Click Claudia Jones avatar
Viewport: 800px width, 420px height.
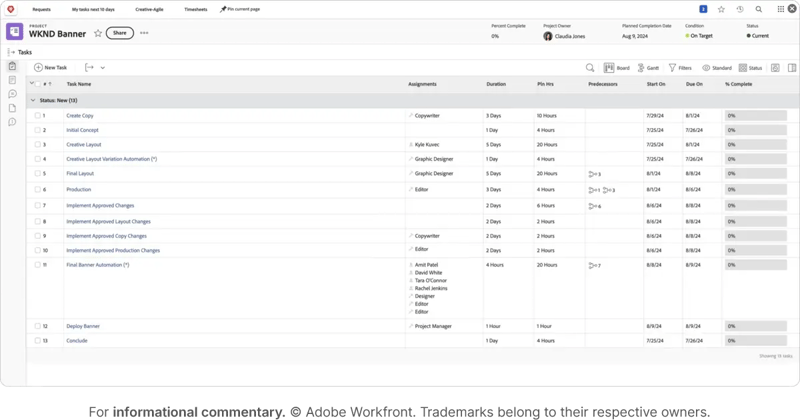click(547, 36)
